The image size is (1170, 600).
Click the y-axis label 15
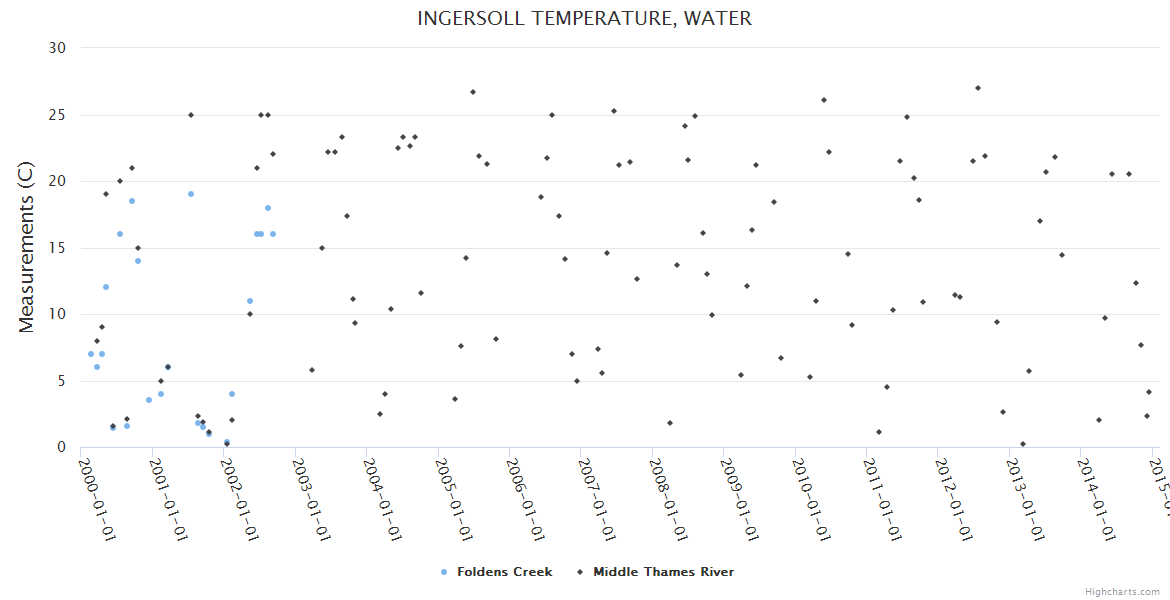coord(57,248)
